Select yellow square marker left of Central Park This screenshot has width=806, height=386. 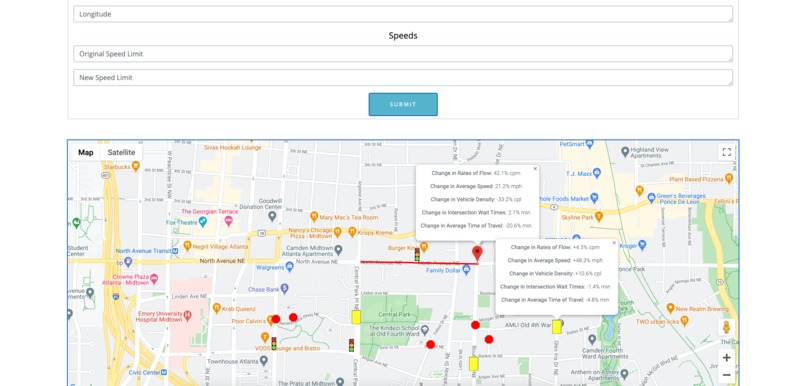(356, 317)
